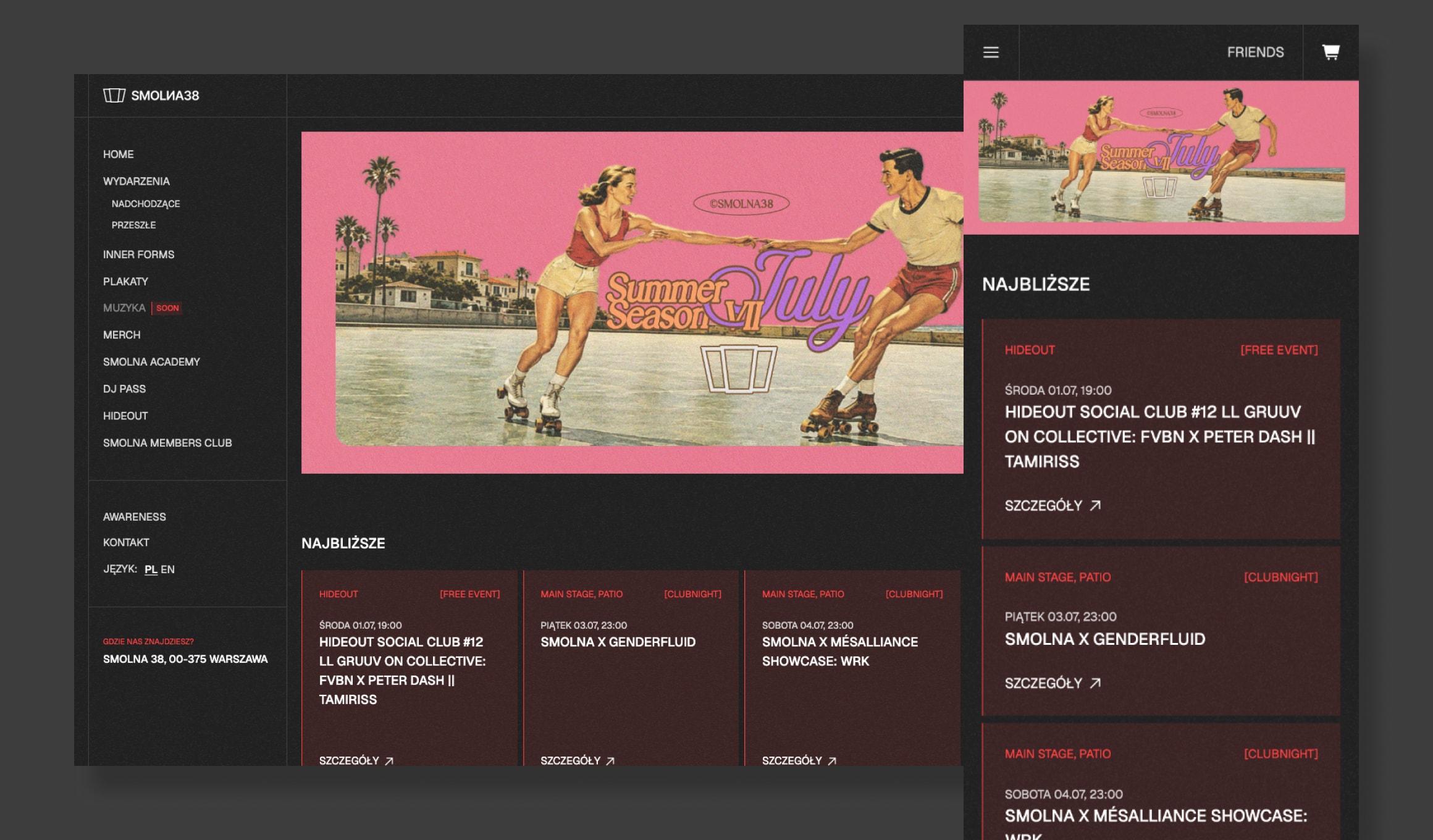Click NAJBLIŻSZE heading in mobile view
Screen dimensions: 1433x840
click(x=1036, y=284)
